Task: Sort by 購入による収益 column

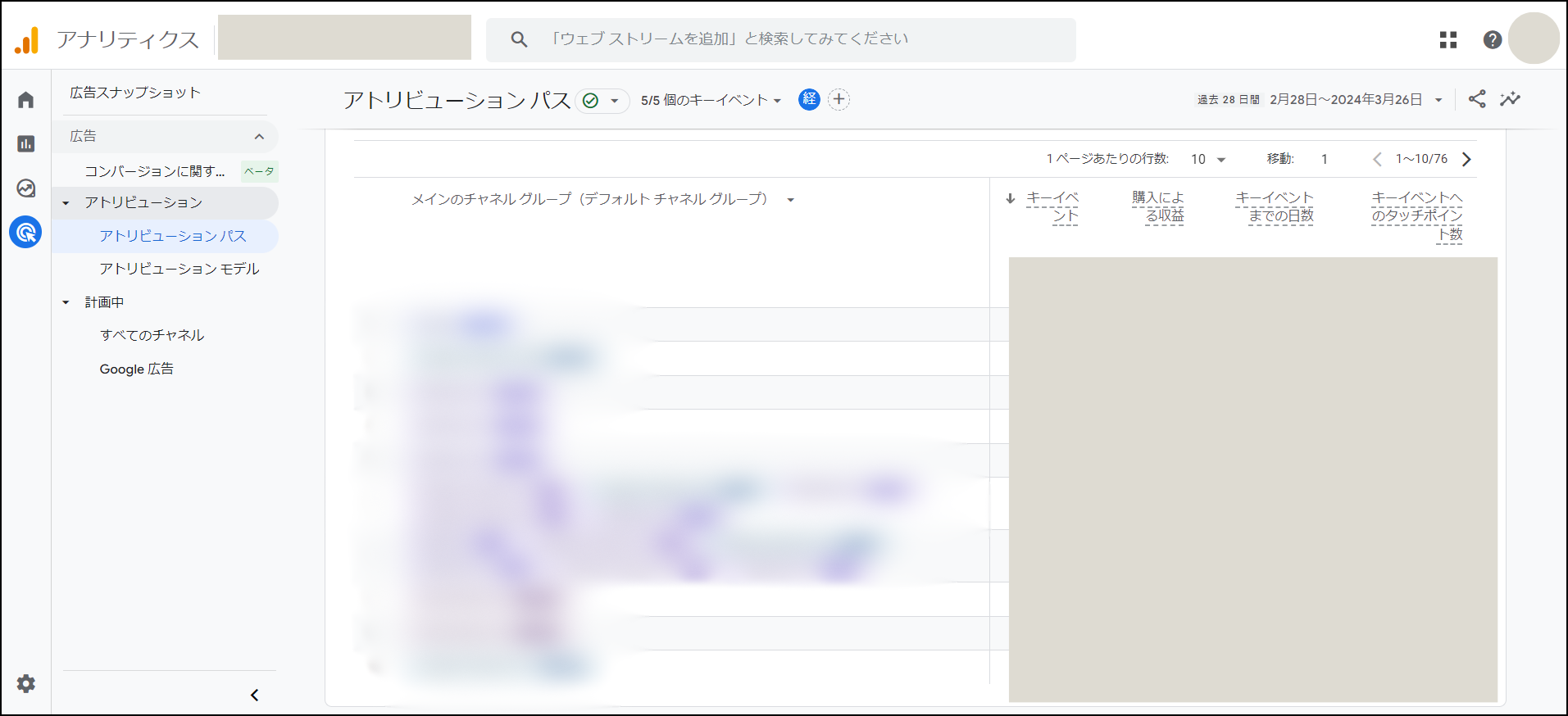Action: click(x=1158, y=206)
